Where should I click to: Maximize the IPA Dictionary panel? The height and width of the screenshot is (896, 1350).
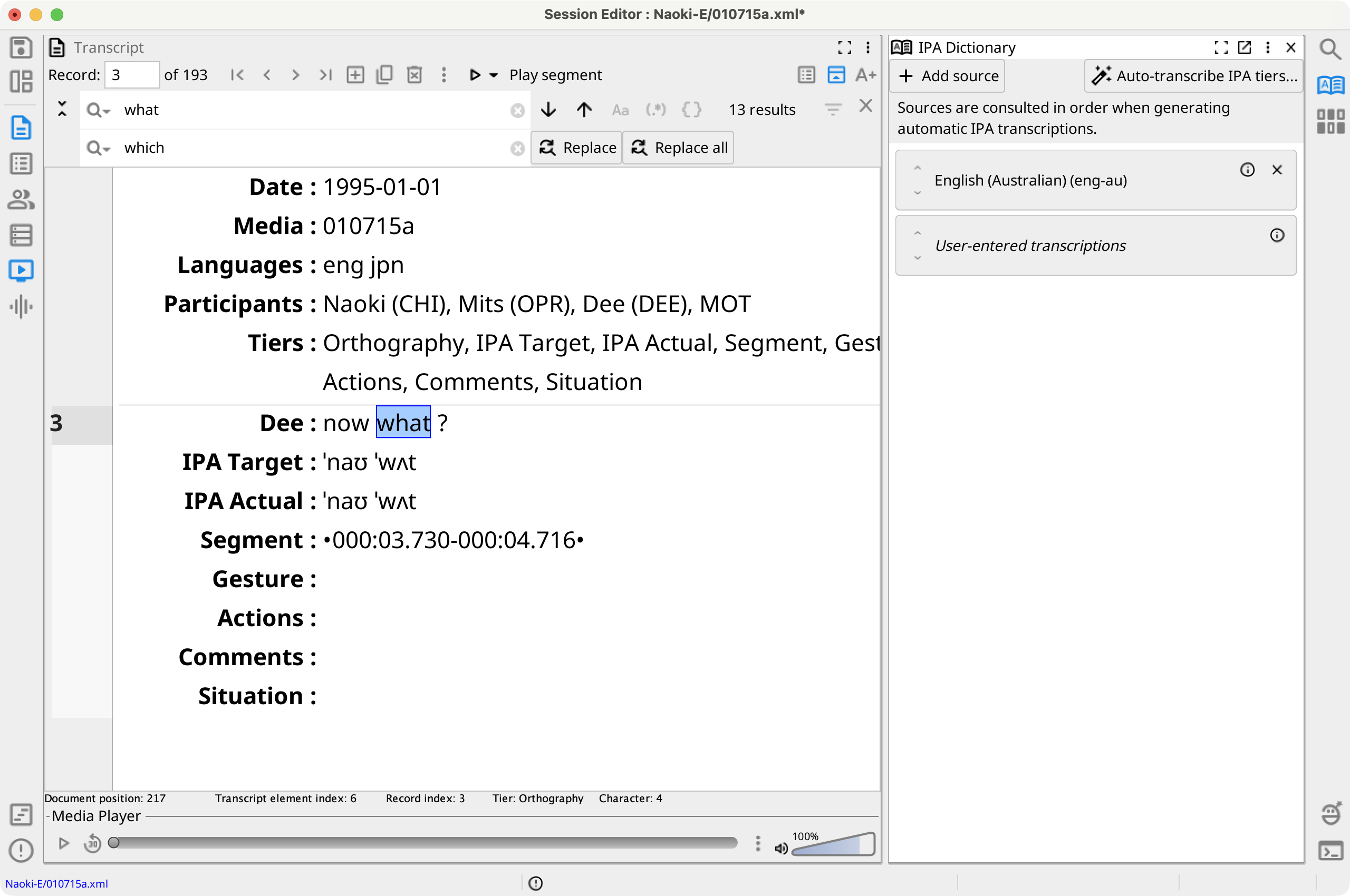pos(1221,47)
